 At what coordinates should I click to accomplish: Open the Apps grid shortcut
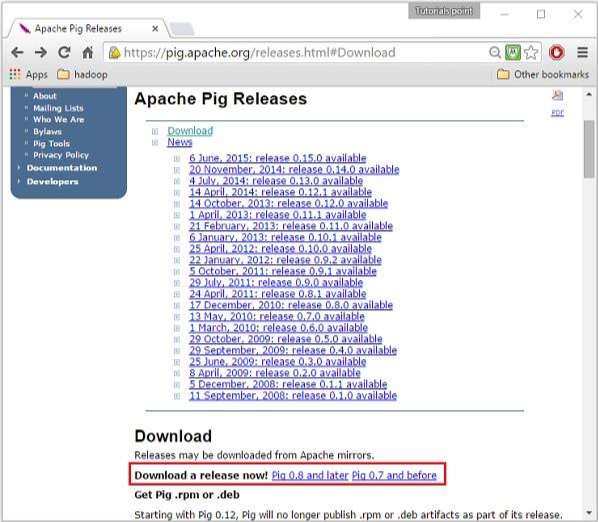tap(28, 74)
